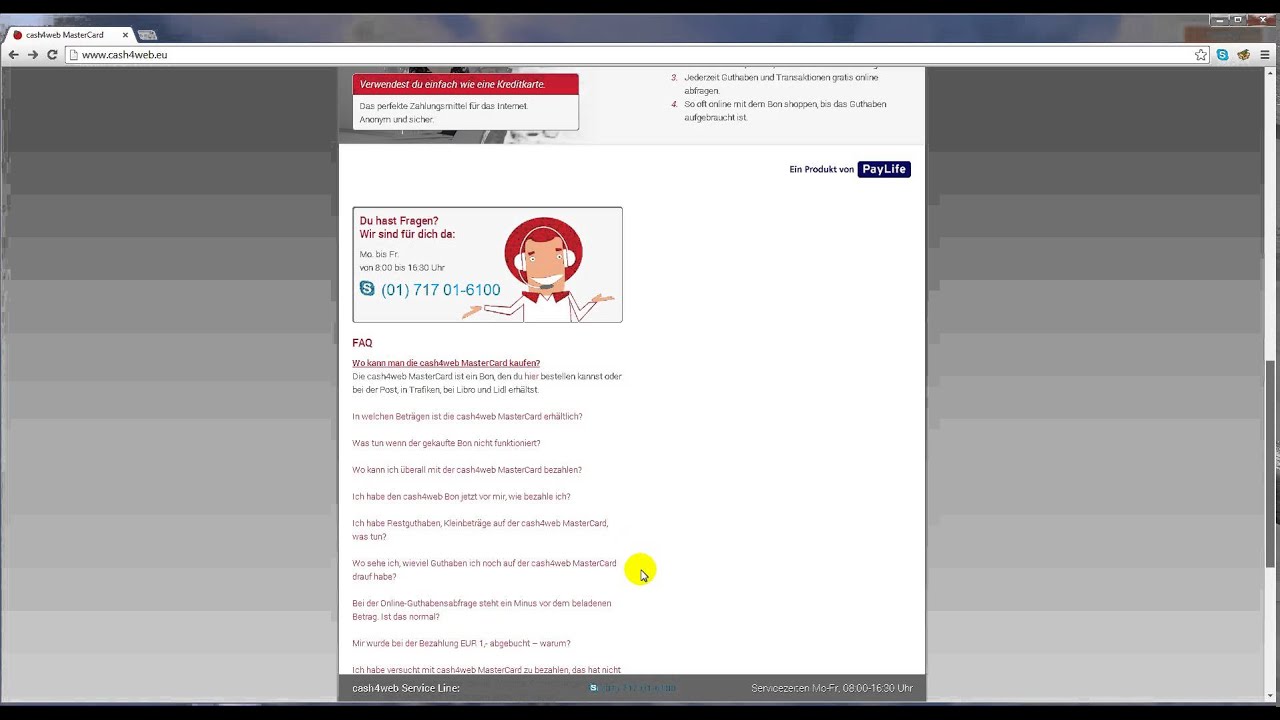Image resolution: width=1280 pixels, height=720 pixels.
Task: Click 'Servicezeiten Mo-Fr, 08:00-16:30 Uhr' footer text
Action: (x=832, y=688)
